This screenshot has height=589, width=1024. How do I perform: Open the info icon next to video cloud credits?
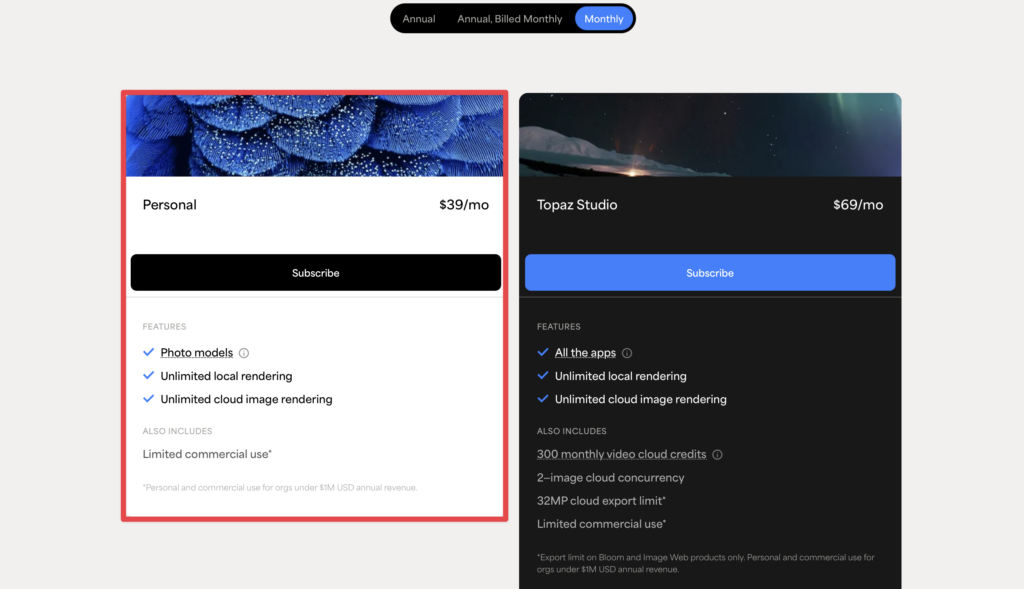click(x=717, y=454)
